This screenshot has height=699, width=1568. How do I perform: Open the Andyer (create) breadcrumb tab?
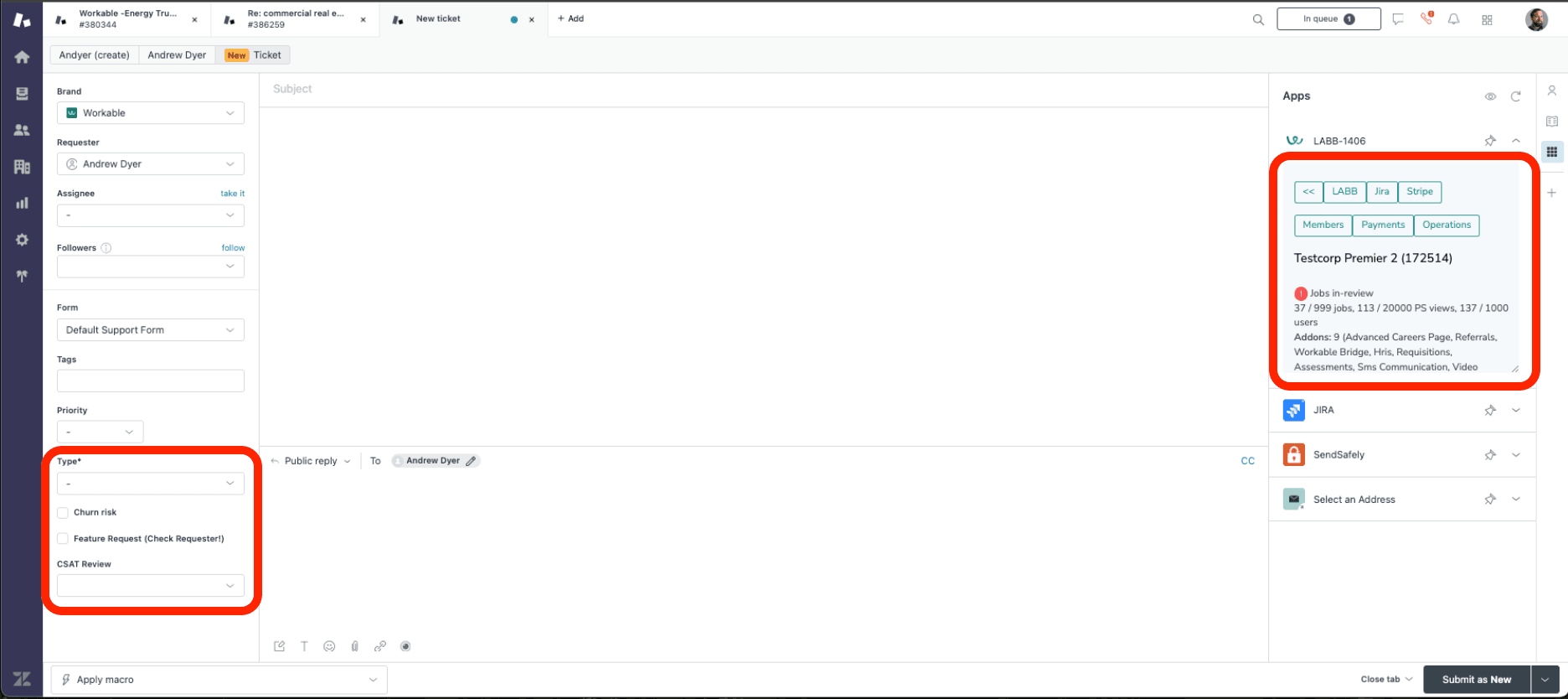click(94, 55)
